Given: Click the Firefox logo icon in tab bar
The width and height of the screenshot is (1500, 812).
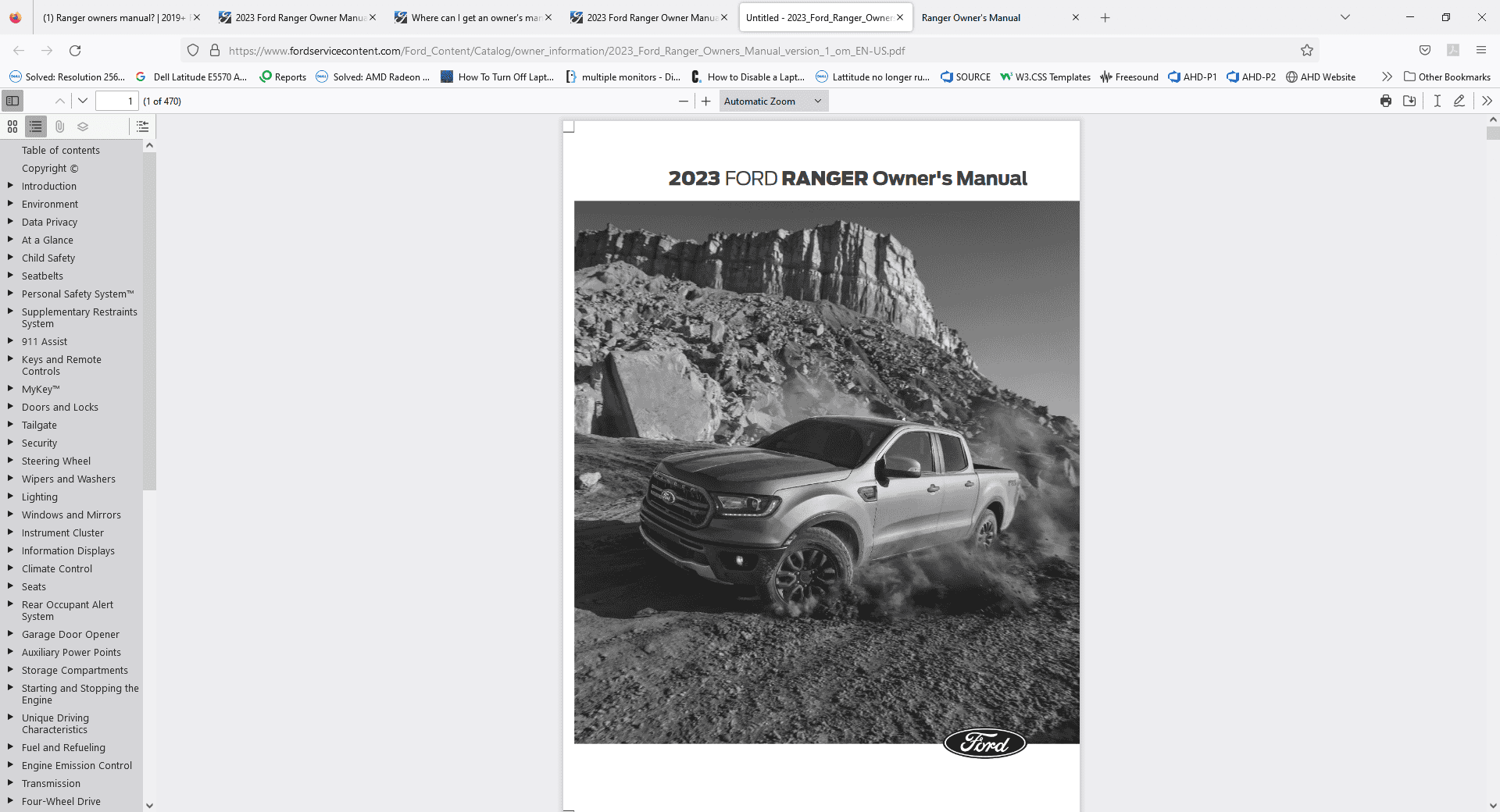Looking at the screenshot, I should coord(16,17).
